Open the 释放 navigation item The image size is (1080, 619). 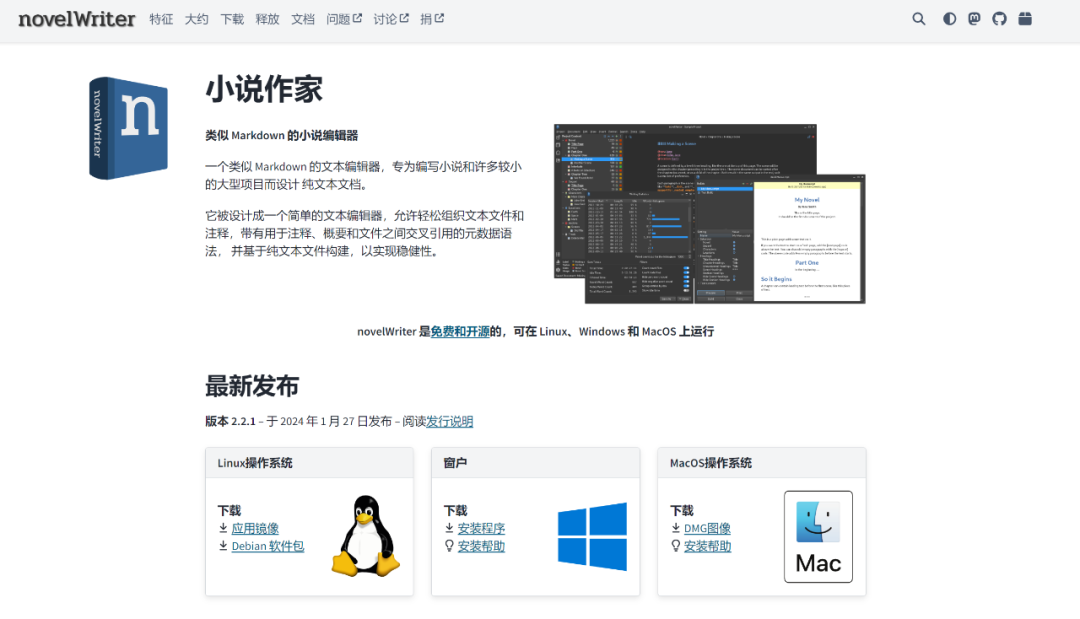[x=267, y=19]
